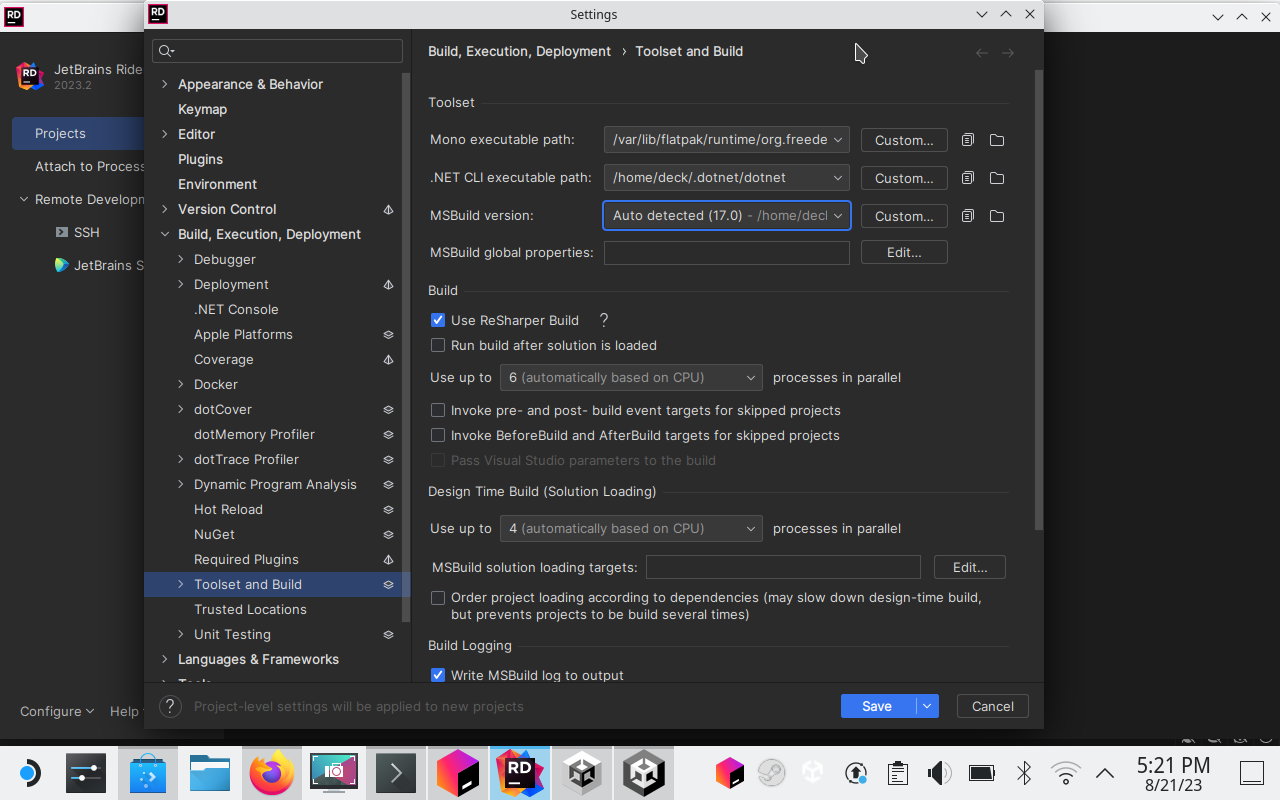Click Custom... for Mono executable path

tap(904, 140)
